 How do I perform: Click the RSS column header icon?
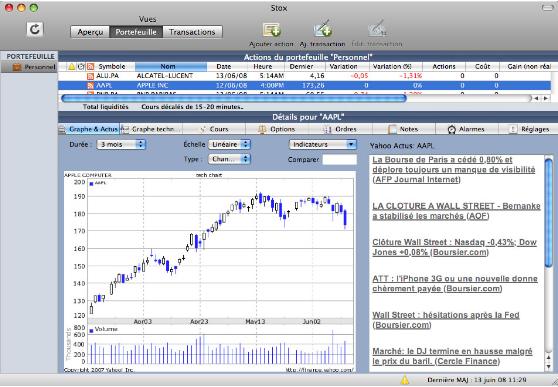coord(90,67)
